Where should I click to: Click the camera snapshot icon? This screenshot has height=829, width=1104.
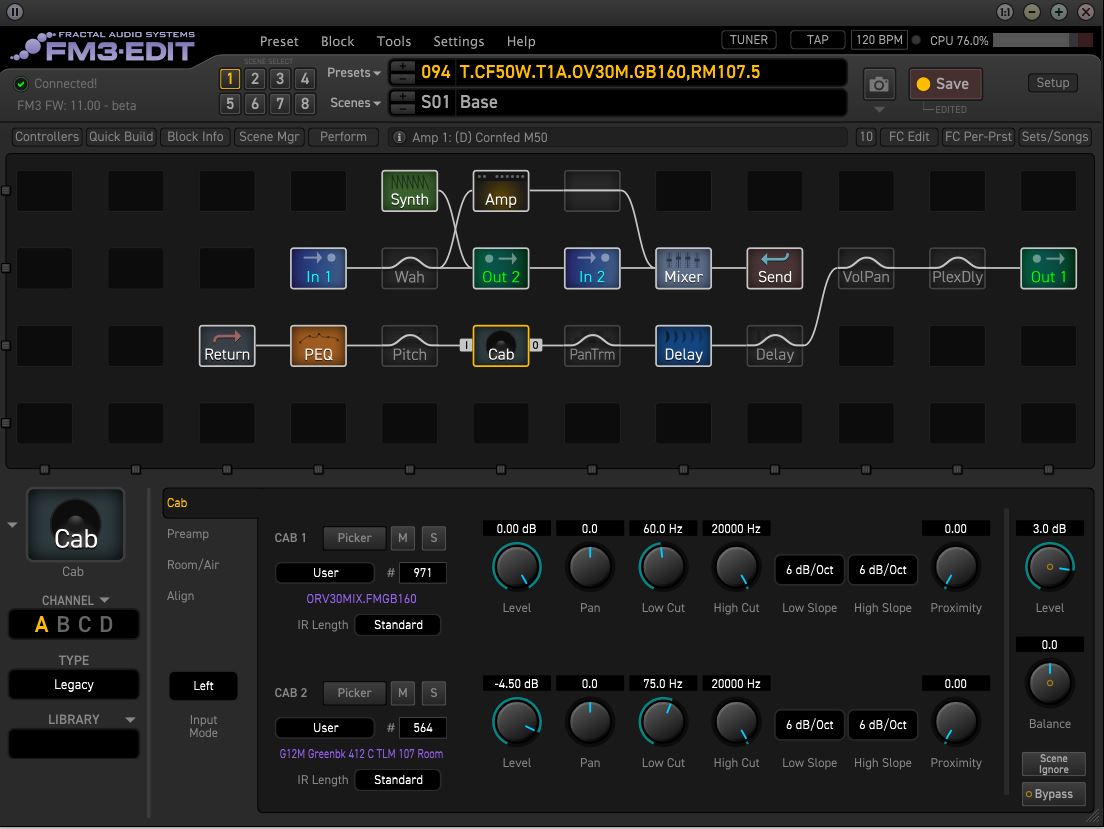click(x=879, y=85)
